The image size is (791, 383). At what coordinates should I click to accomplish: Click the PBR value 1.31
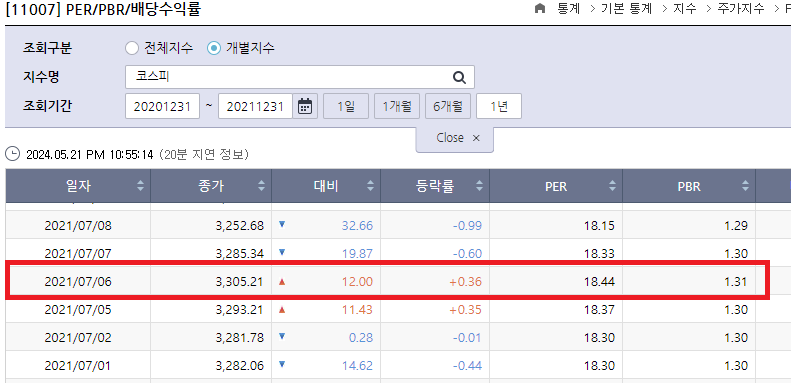(737, 282)
